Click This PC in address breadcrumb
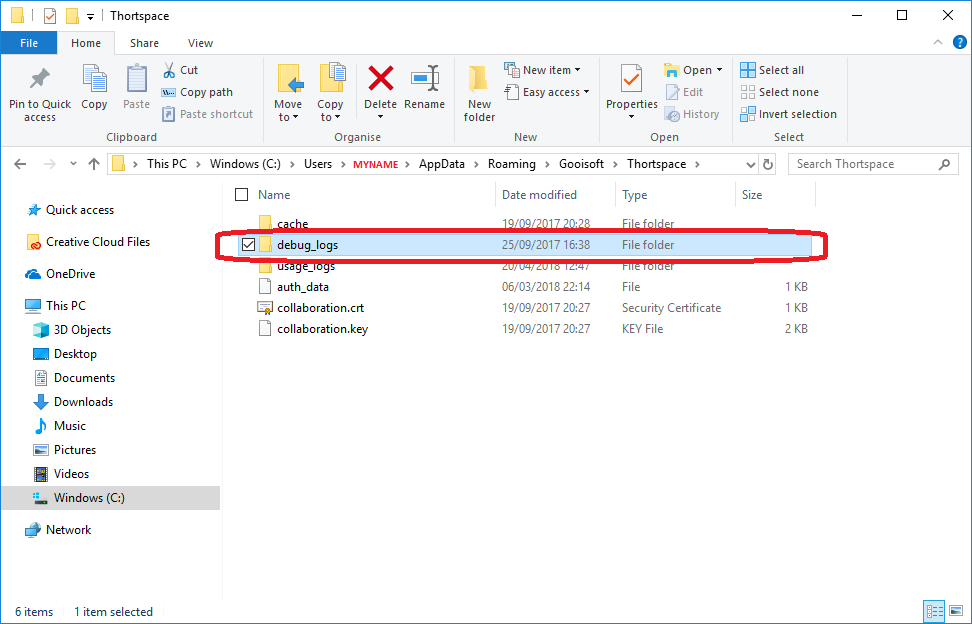This screenshot has width=972, height=624. pos(167,164)
